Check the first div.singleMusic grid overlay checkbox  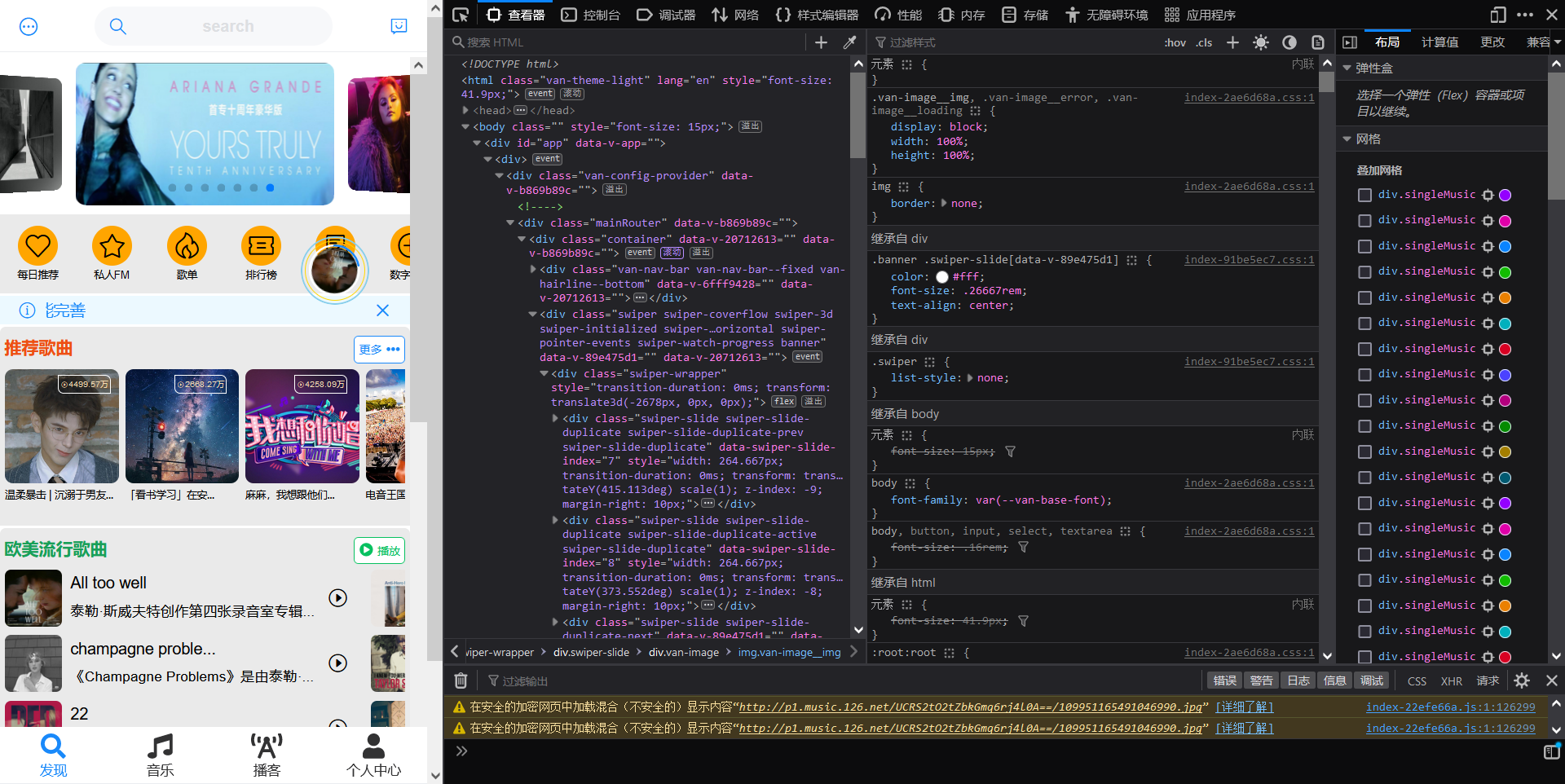click(1364, 195)
